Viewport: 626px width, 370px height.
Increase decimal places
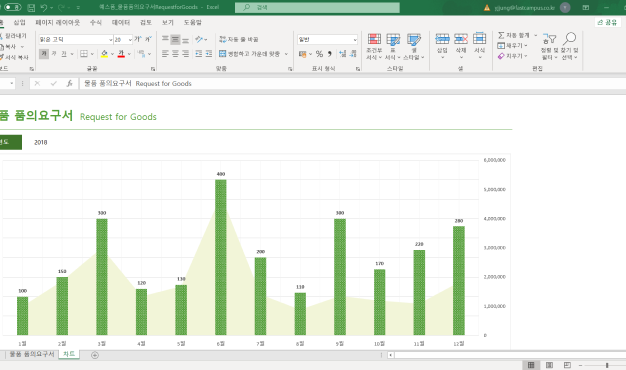(x=343, y=53)
